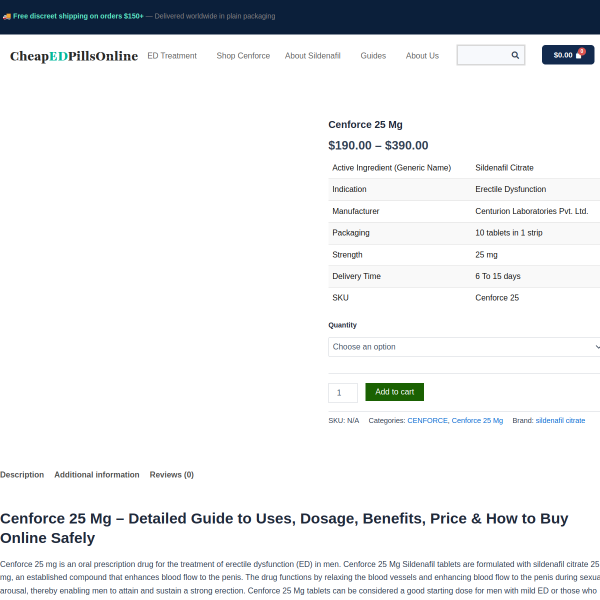Click 'Delivered worldwide in plain packaging' text
Viewport: 600px width, 600px height.
tap(215, 16)
